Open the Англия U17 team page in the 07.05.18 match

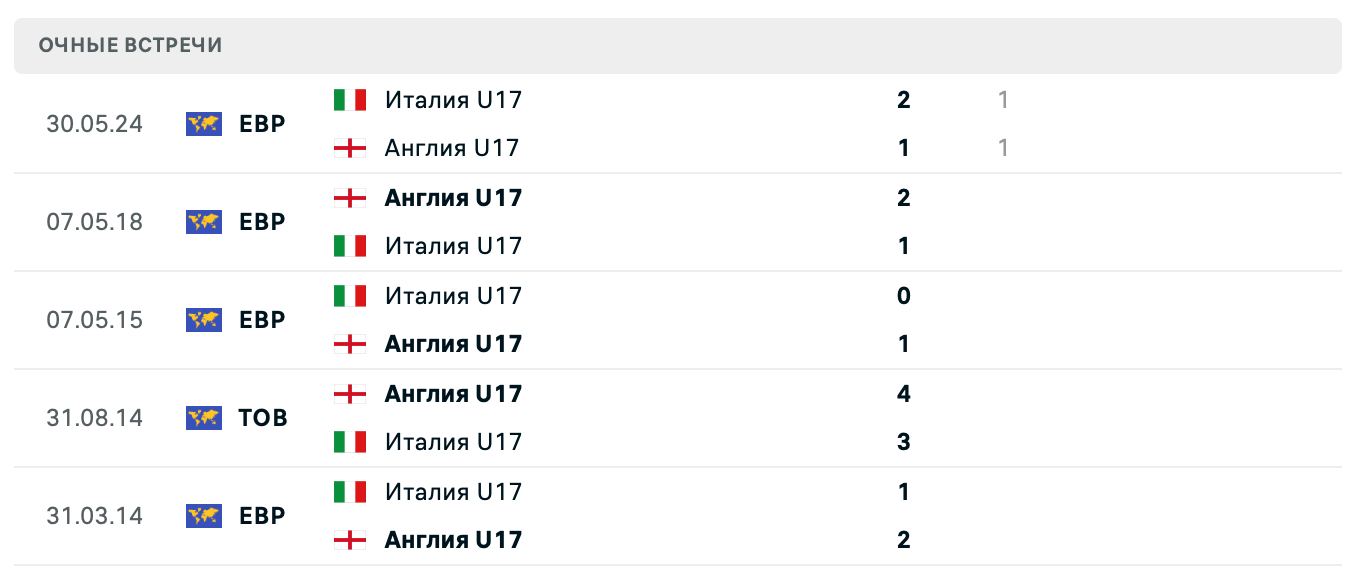click(453, 197)
